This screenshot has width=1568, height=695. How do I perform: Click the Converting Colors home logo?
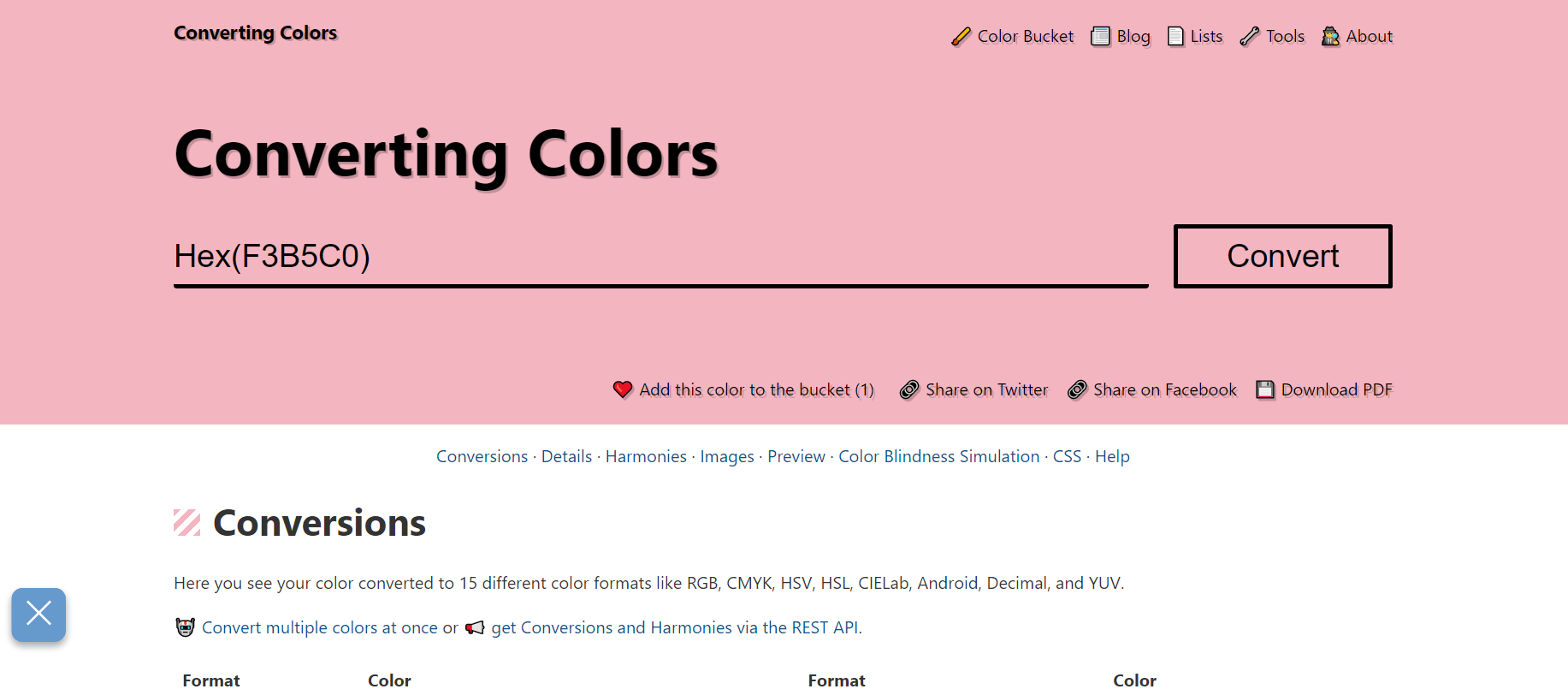pos(255,33)
